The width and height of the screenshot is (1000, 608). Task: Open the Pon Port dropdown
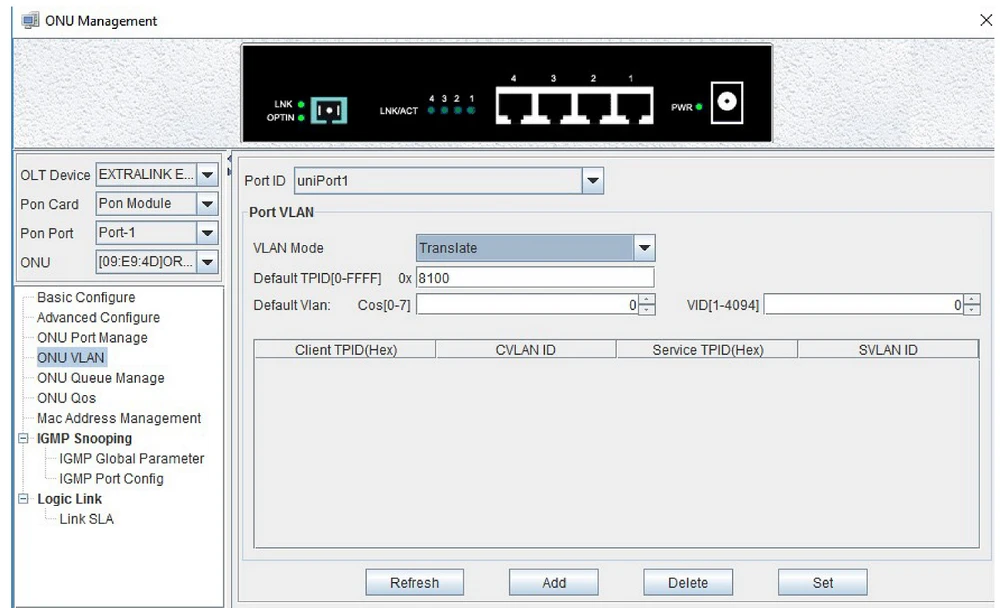[x=208, y=233]
